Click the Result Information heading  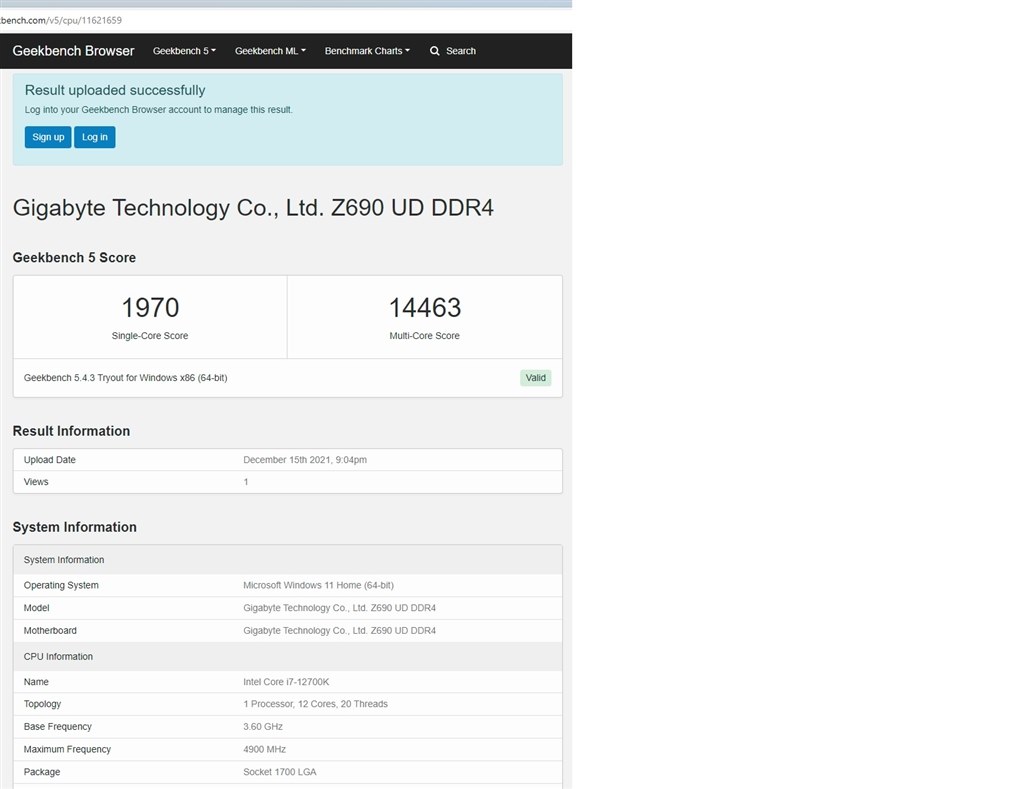[71, 431]
